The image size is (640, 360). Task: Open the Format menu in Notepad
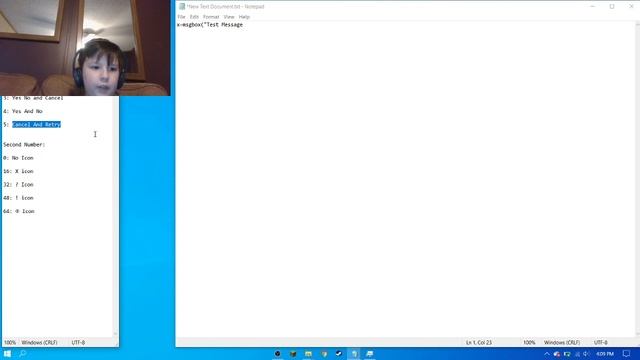click(211, 17)
